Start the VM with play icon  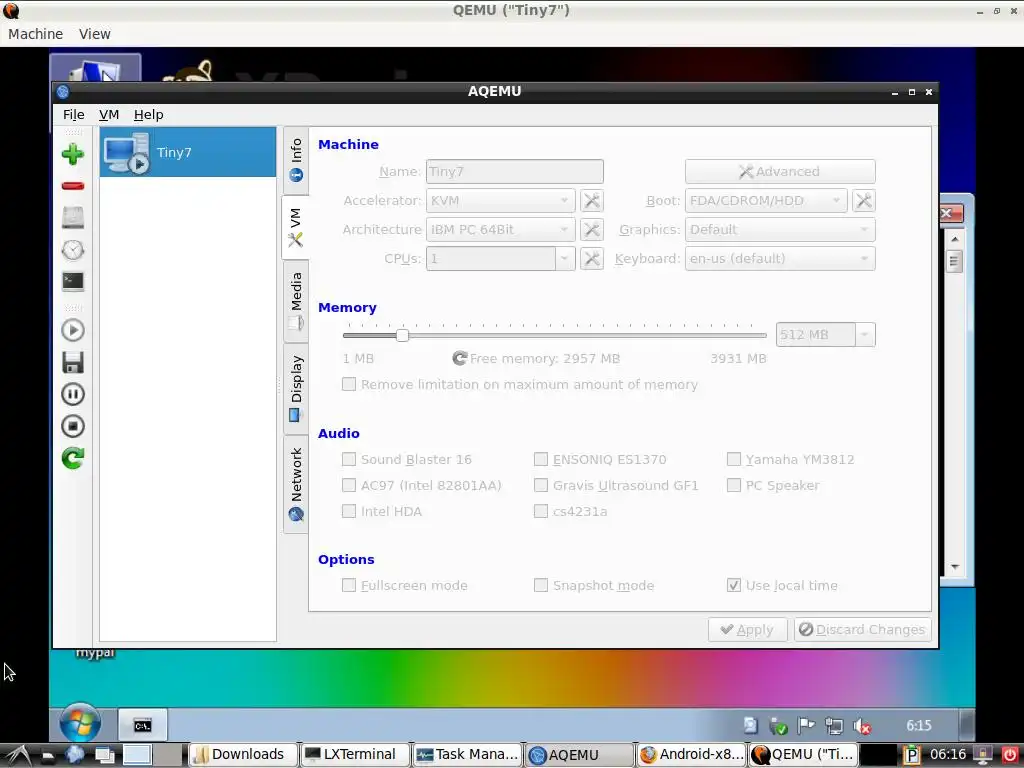click(x=72, y=330)
